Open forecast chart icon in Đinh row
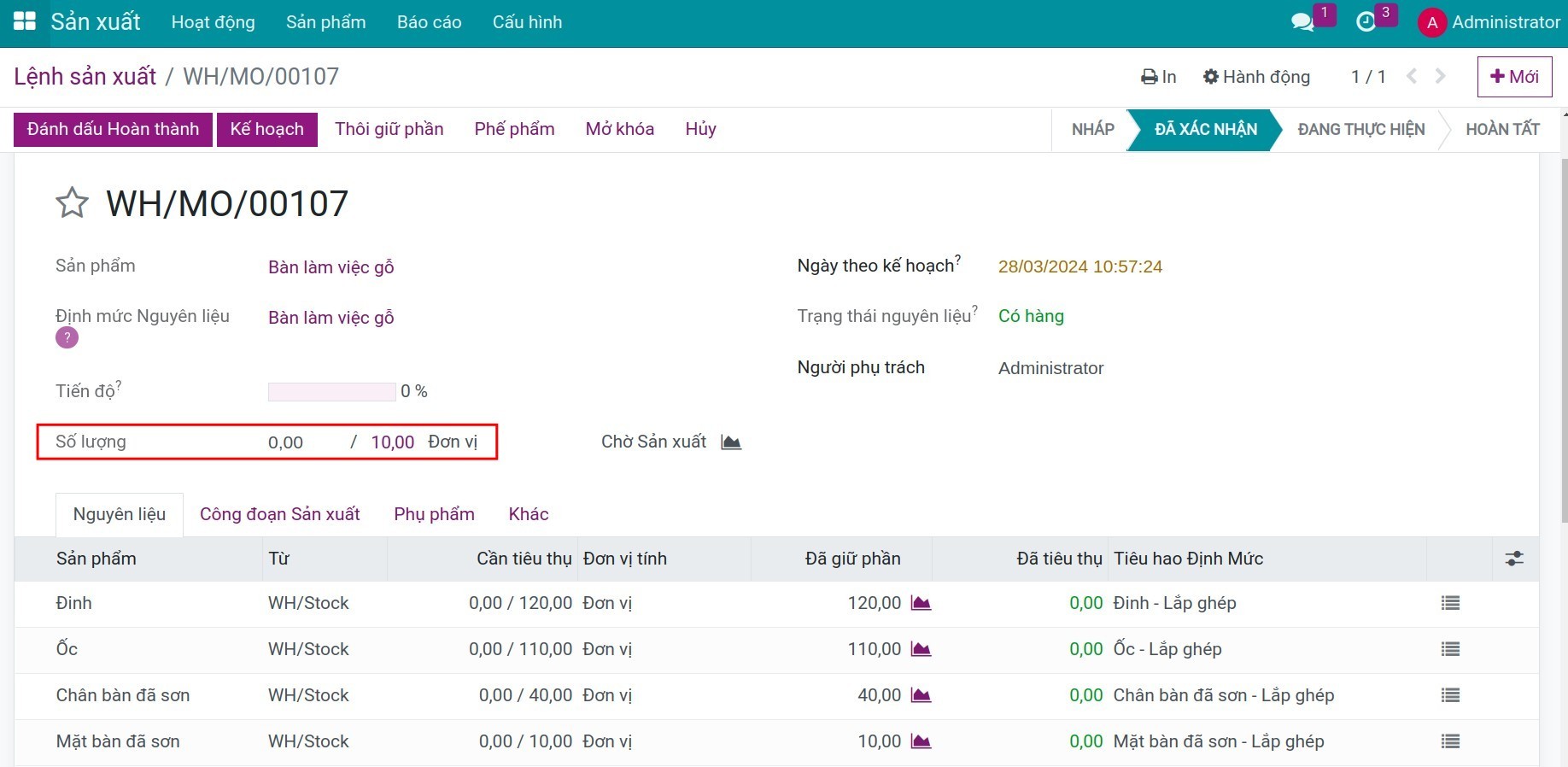 point(921,603)
